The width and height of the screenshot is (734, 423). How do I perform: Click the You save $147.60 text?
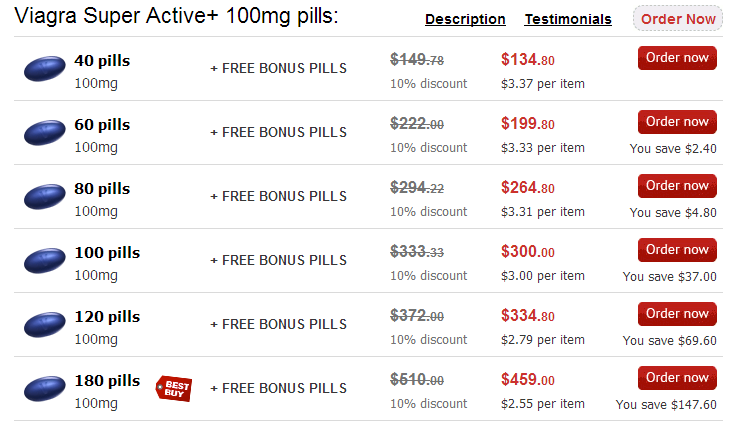point(666,404)
